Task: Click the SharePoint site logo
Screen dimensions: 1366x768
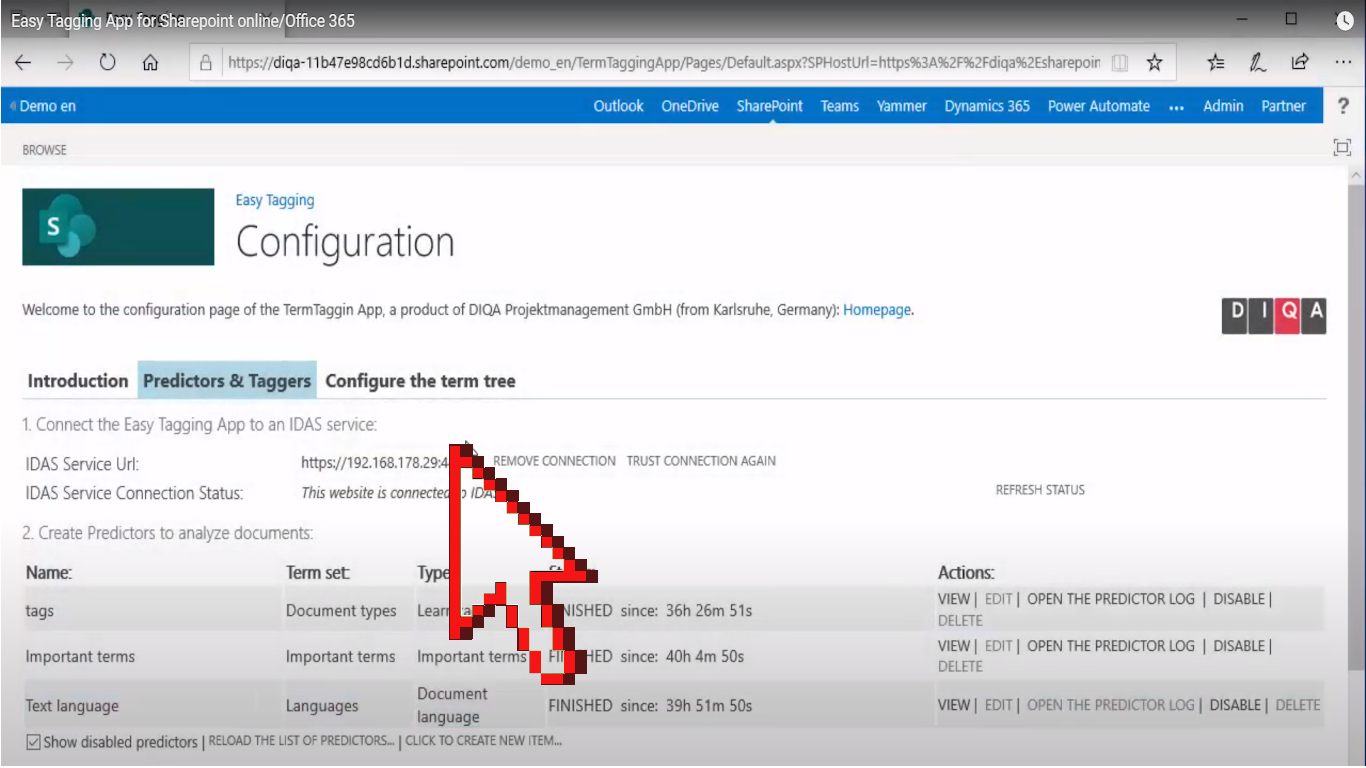Action: 118,227
